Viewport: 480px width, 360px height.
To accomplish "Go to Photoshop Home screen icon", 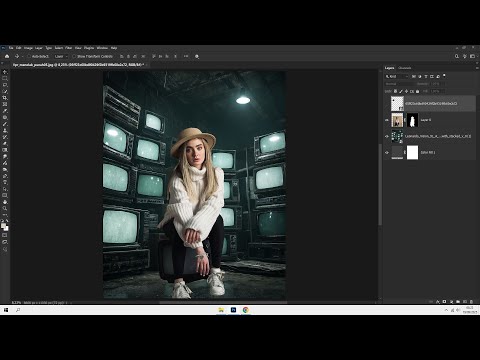I will pos(7,56).
